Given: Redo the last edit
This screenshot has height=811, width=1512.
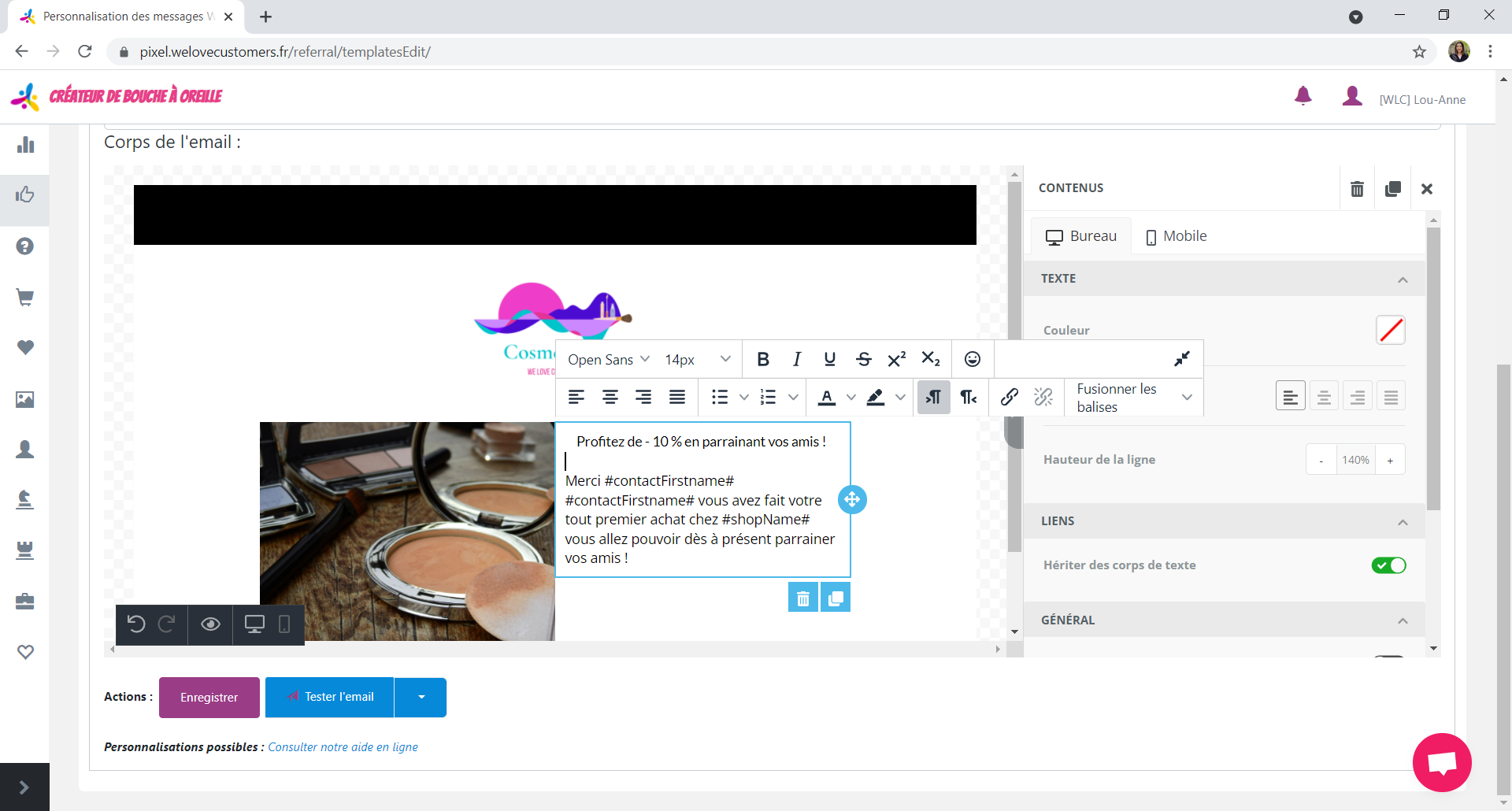Looking at the screenshot, I should (166, 624).
